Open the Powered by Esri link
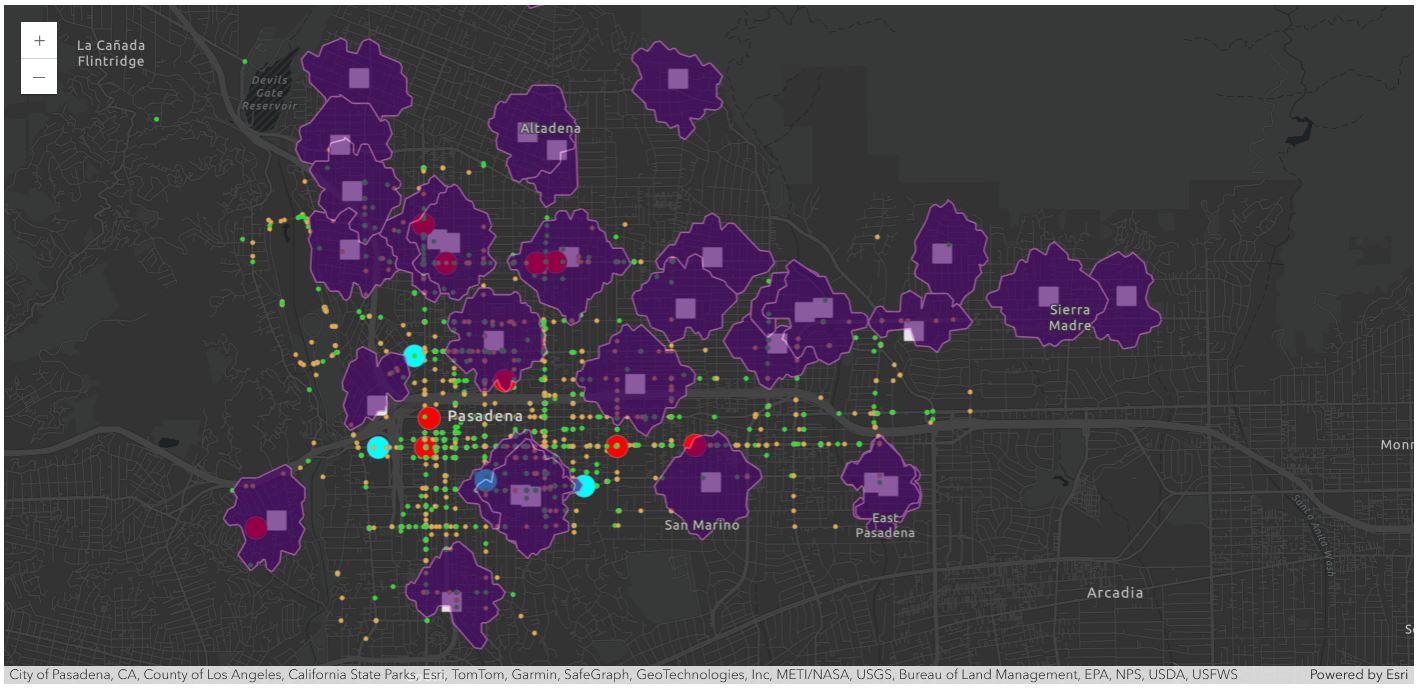This screenshot has width=1420, height=688. (x=1358, y=675)
